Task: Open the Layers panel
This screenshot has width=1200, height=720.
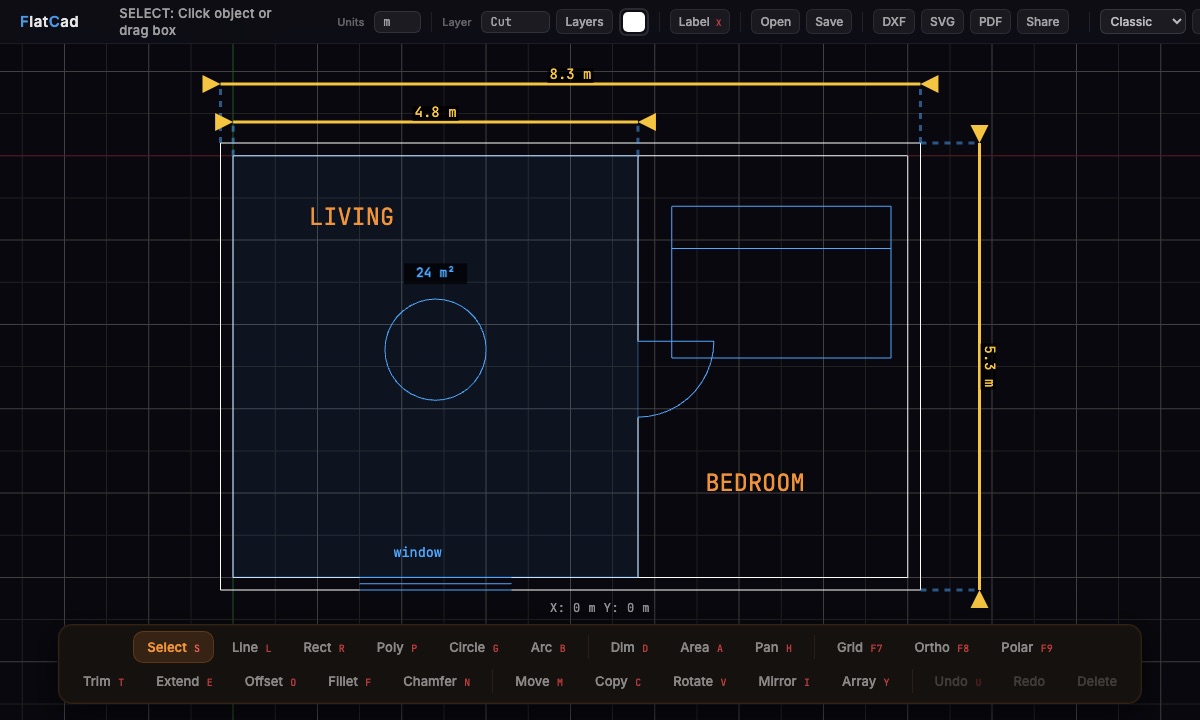Action: coord(584,22)
